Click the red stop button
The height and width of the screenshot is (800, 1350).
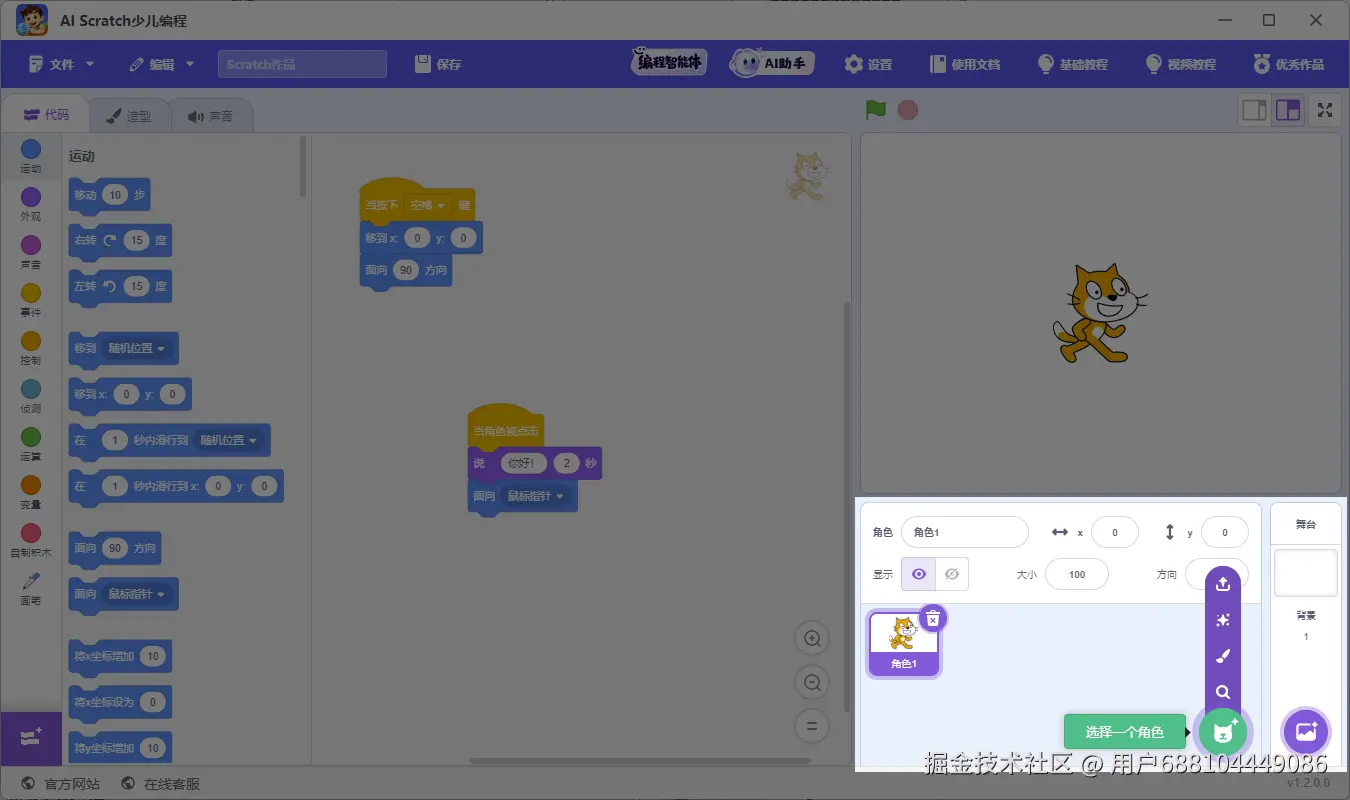[x=907, y=110]
